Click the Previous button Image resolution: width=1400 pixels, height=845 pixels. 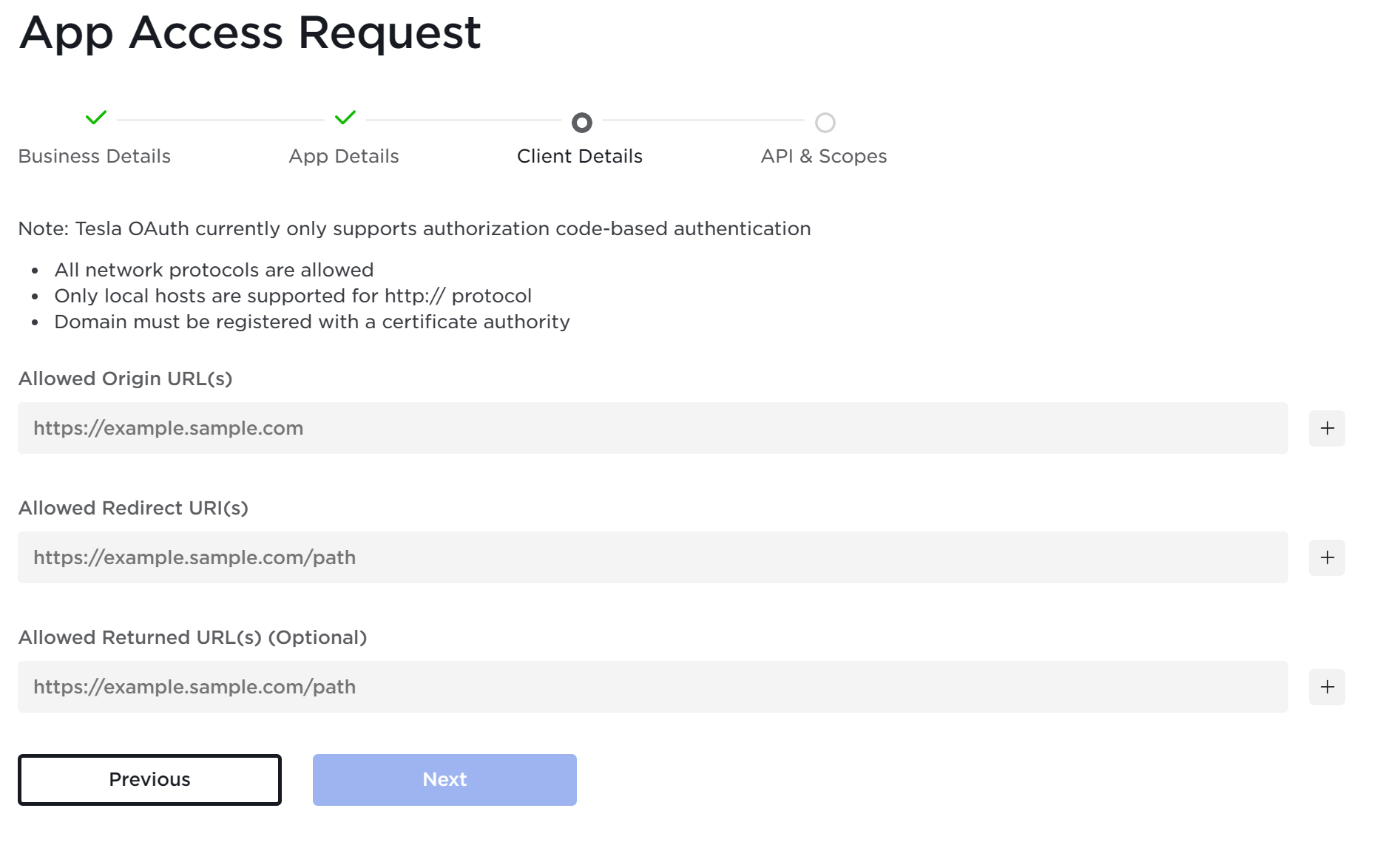coord(149,779)
